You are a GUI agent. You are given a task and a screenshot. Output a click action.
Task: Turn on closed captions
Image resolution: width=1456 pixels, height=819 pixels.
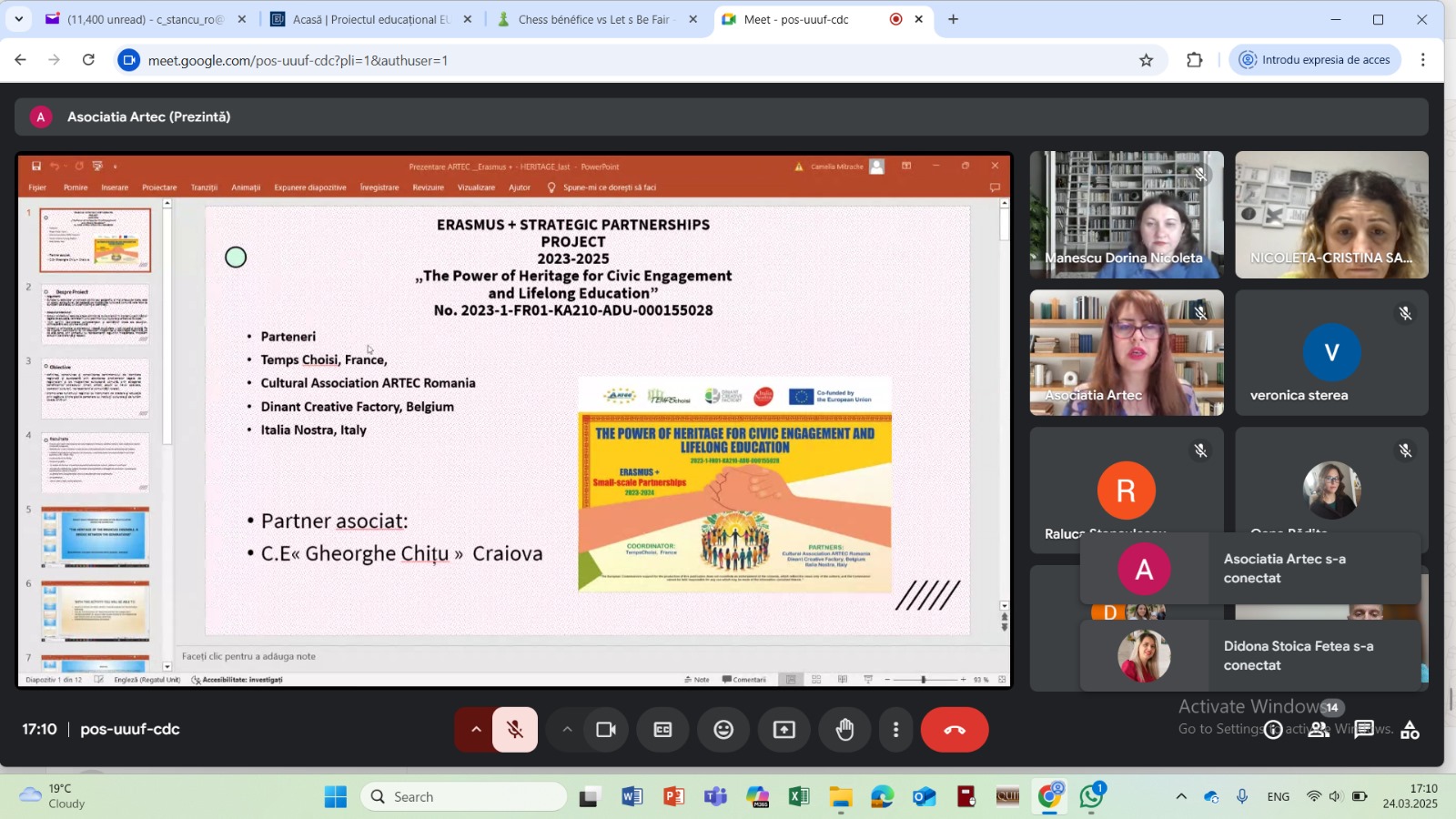[x=662, y=730]
